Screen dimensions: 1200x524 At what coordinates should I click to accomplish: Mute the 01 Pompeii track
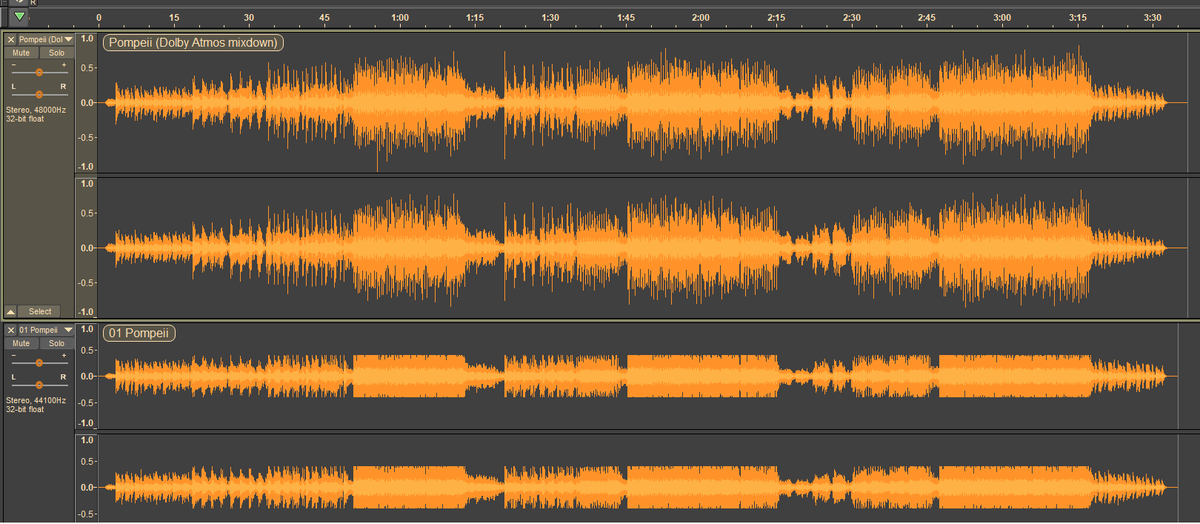tap(22, 343)
